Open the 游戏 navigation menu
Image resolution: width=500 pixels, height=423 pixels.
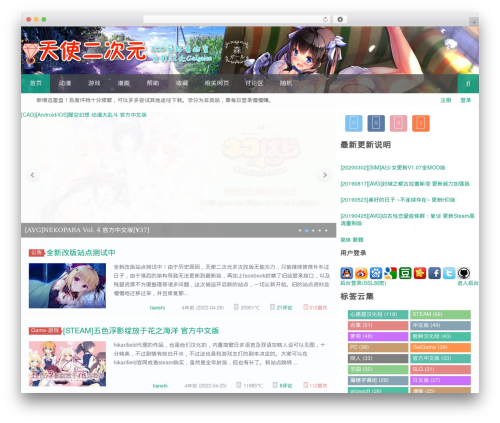coord(94,83)
